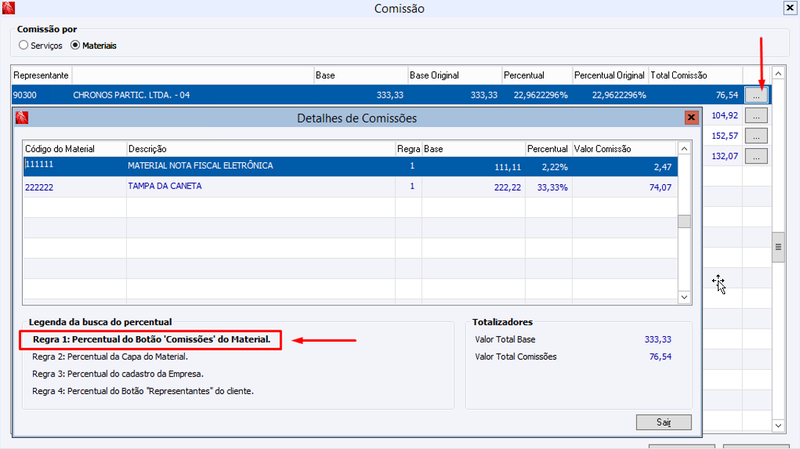Click the 74,07 commission value

click(660, 188)
